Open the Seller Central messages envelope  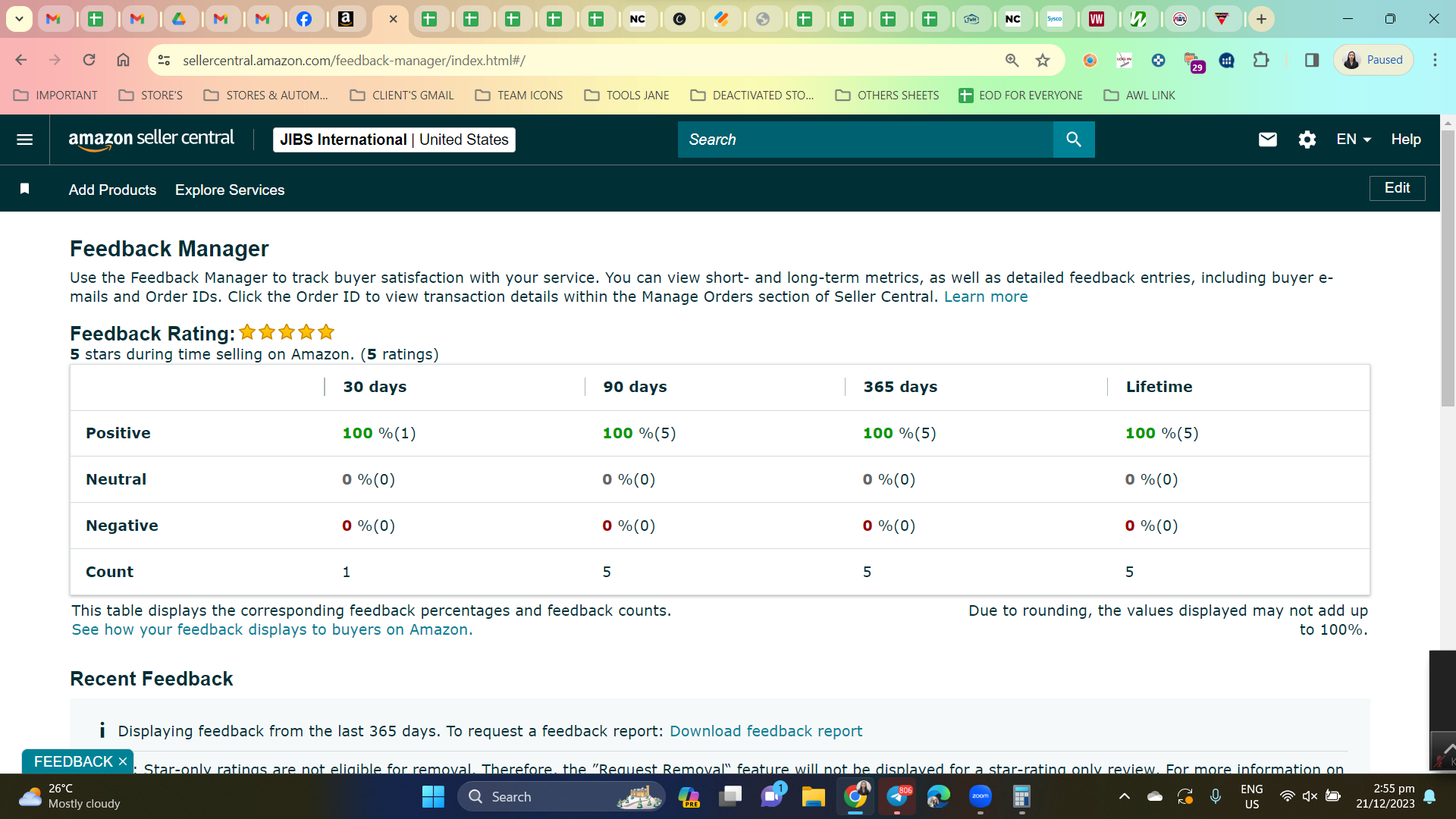(x=1267, y=140)
